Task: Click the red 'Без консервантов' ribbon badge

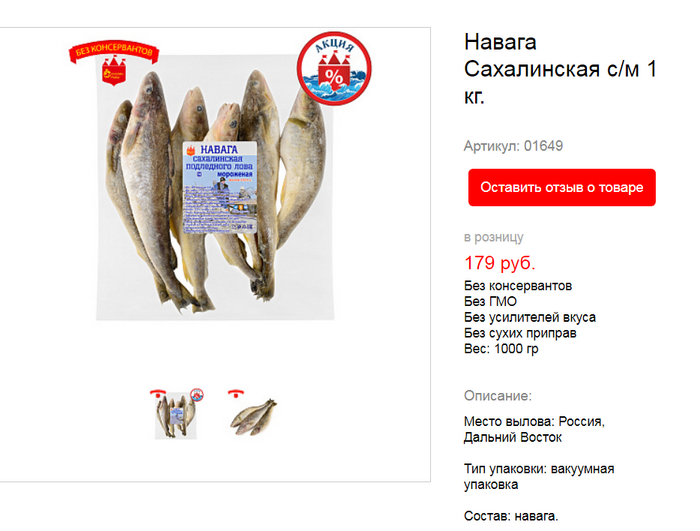Action: click(x=113, y=52)
